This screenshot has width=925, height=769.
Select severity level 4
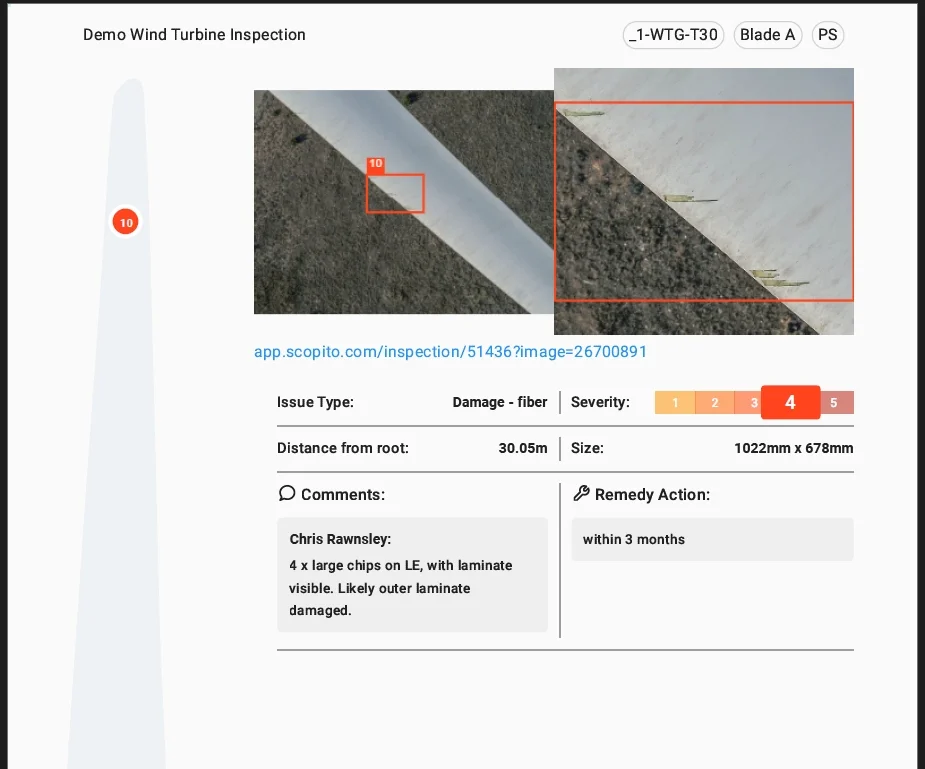pyautogui.click(x=790, y=402)
